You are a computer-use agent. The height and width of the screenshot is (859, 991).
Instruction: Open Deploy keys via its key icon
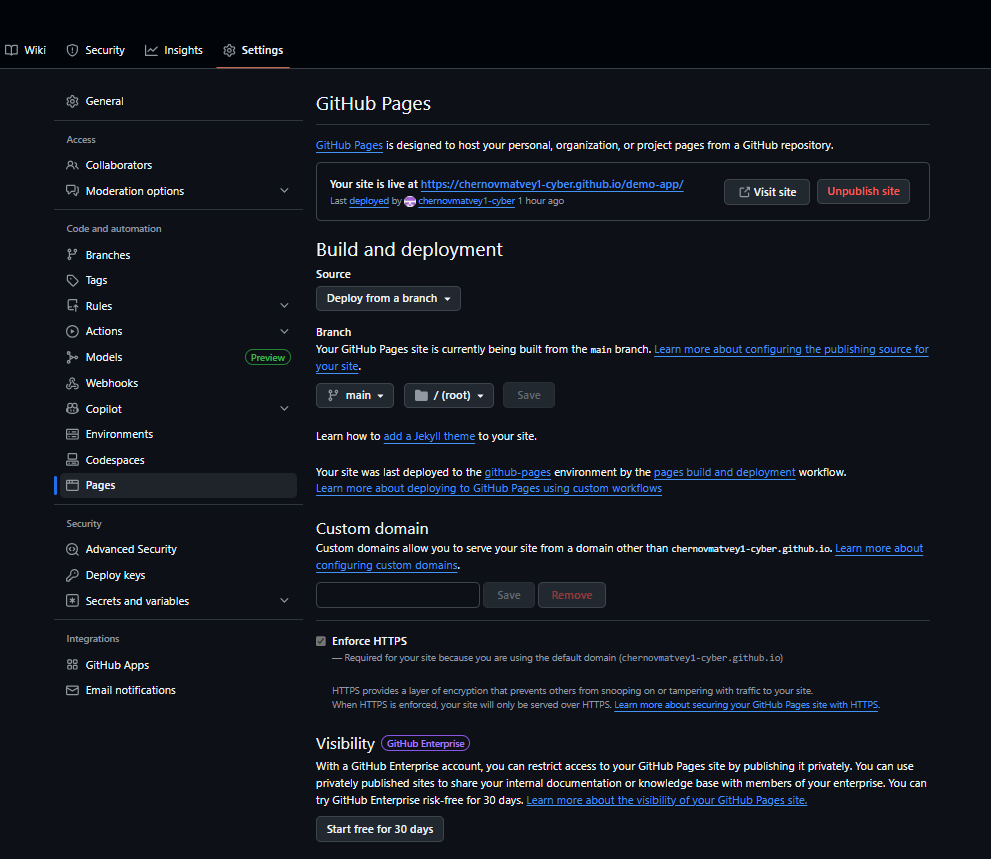click(x=71, y=575)
